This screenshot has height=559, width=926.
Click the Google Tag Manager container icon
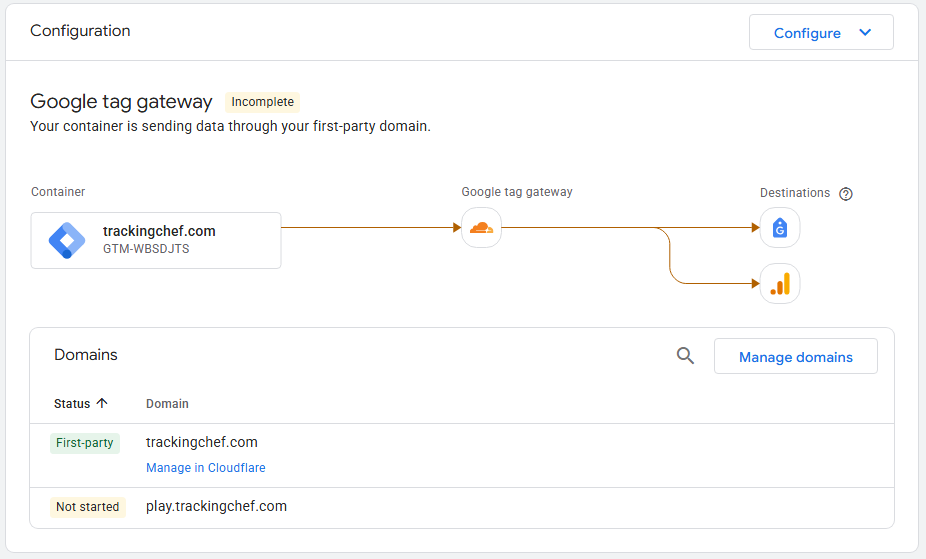67,240
